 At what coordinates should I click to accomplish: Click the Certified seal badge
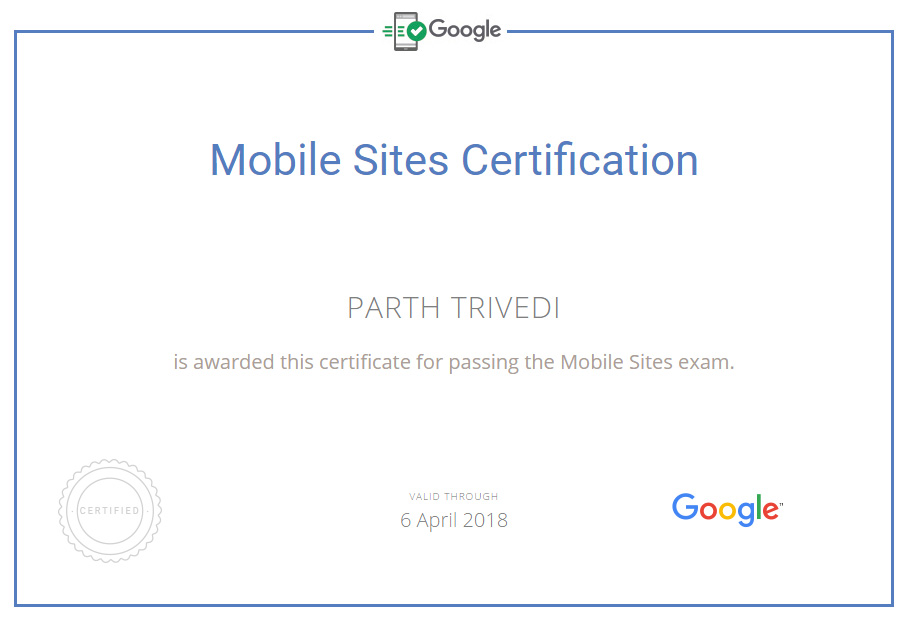coord(110,511)
